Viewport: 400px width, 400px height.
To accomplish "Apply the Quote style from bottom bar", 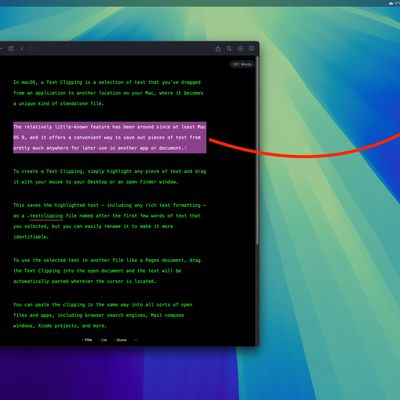I will (121, 340).
